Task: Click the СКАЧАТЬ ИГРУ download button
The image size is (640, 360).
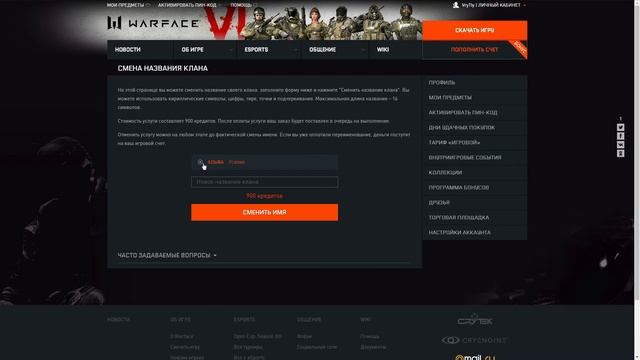Action: (x=475, y=30)
